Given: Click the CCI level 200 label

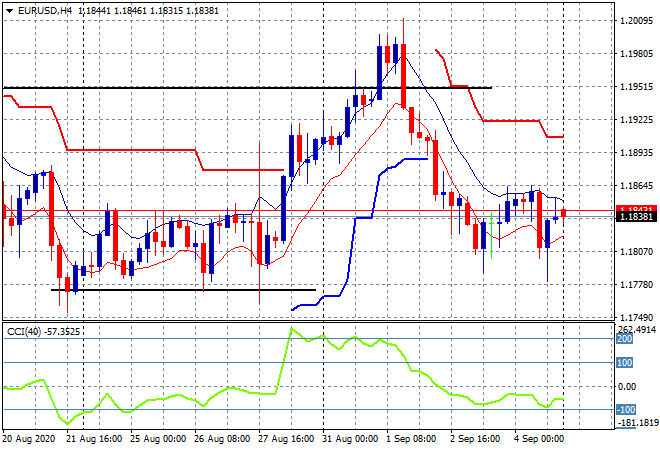Looking at the screenshot, I should pyautogui.click(x=625, y=339).
